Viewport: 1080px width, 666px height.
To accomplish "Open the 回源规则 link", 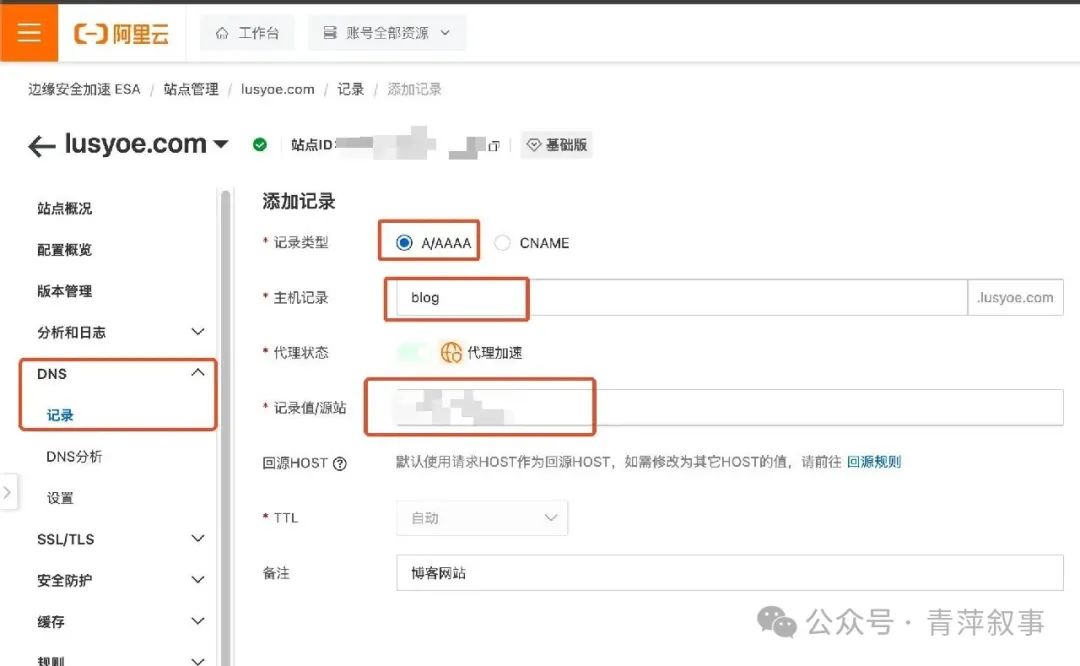I will [874, 462].
